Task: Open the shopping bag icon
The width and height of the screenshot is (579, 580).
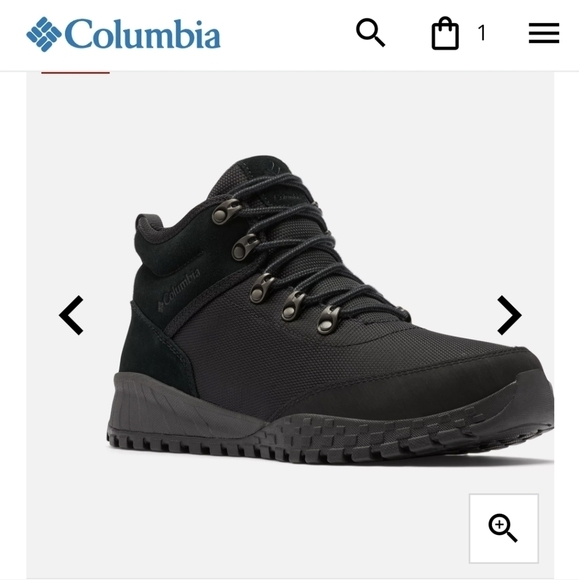Action: [x=445, y=33]
